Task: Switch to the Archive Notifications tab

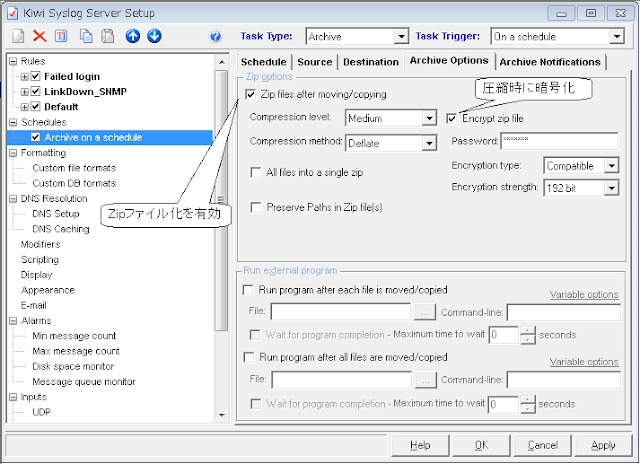Action: [x=550, y=62]
